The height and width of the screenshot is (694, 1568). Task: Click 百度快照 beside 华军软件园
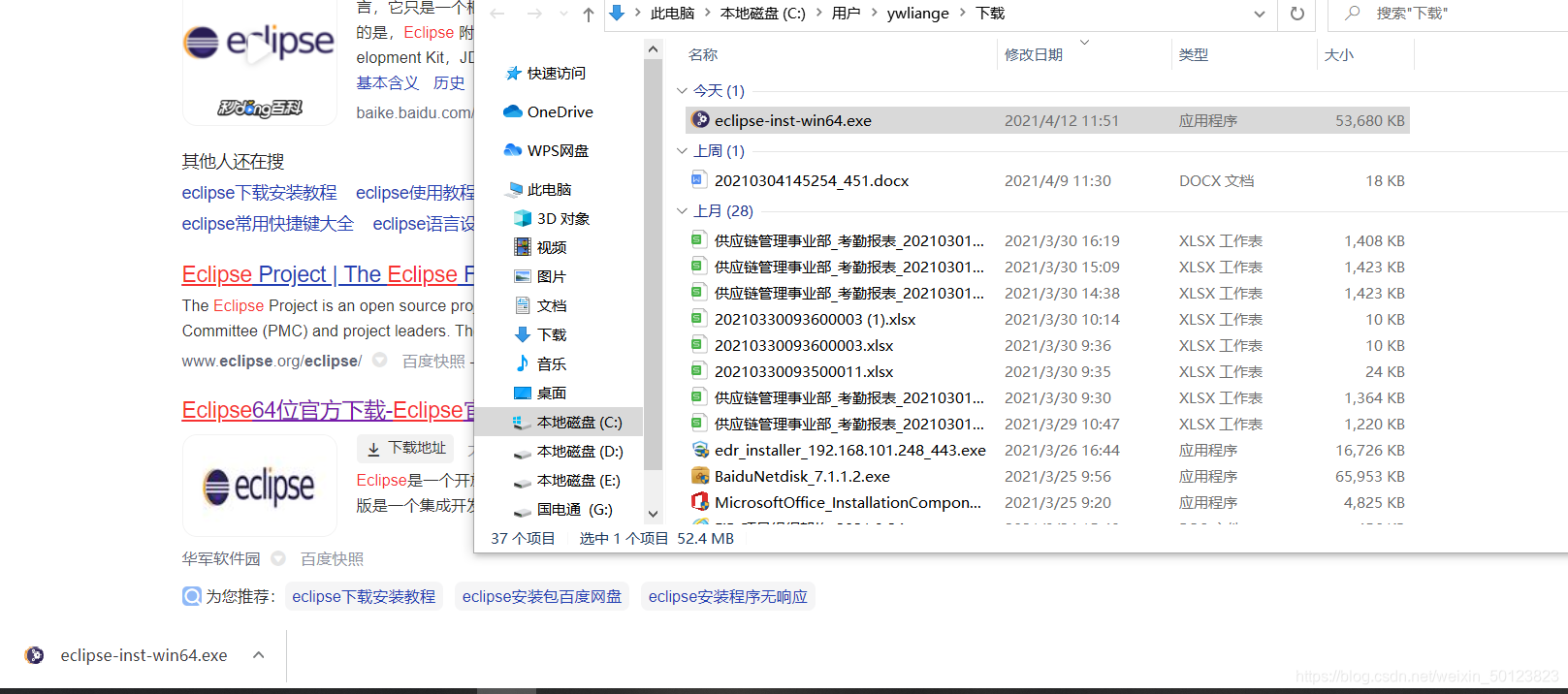[332, 559]
